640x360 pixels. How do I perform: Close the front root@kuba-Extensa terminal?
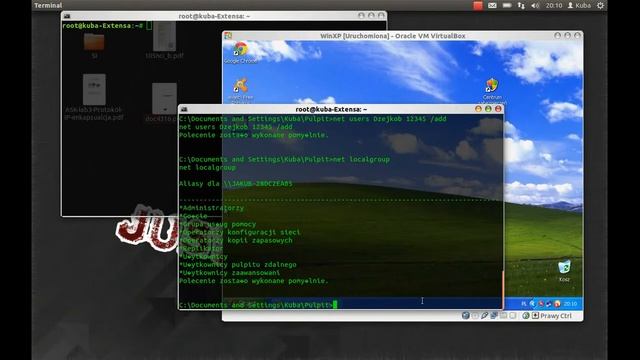coord(498,109)
